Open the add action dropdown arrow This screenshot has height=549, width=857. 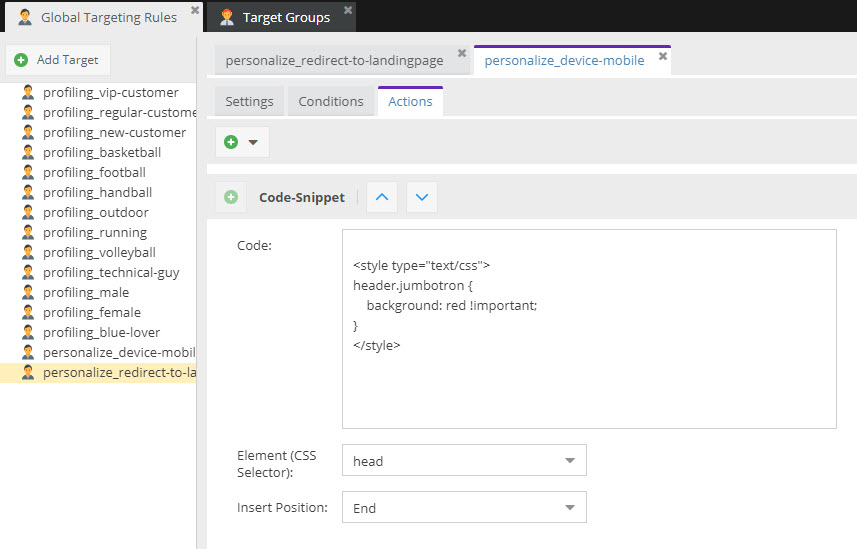click(x=253, y=142)
